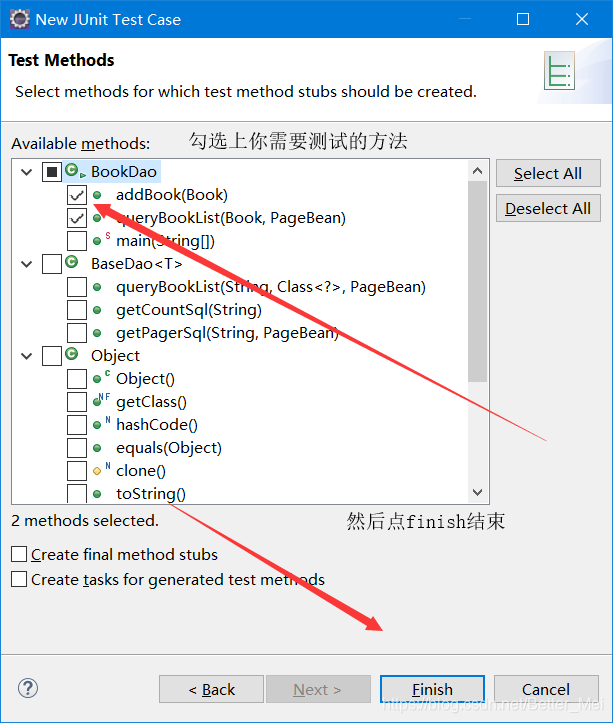Check the Object() constructor checkbox

click(77, 379)
